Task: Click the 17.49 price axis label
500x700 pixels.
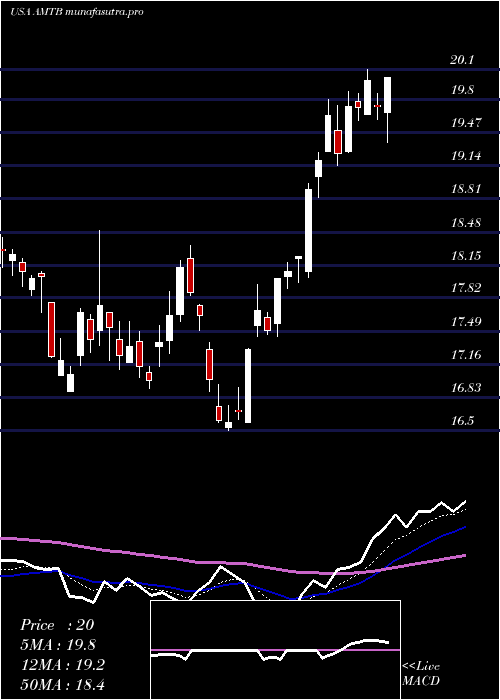Action: point(466,321)
